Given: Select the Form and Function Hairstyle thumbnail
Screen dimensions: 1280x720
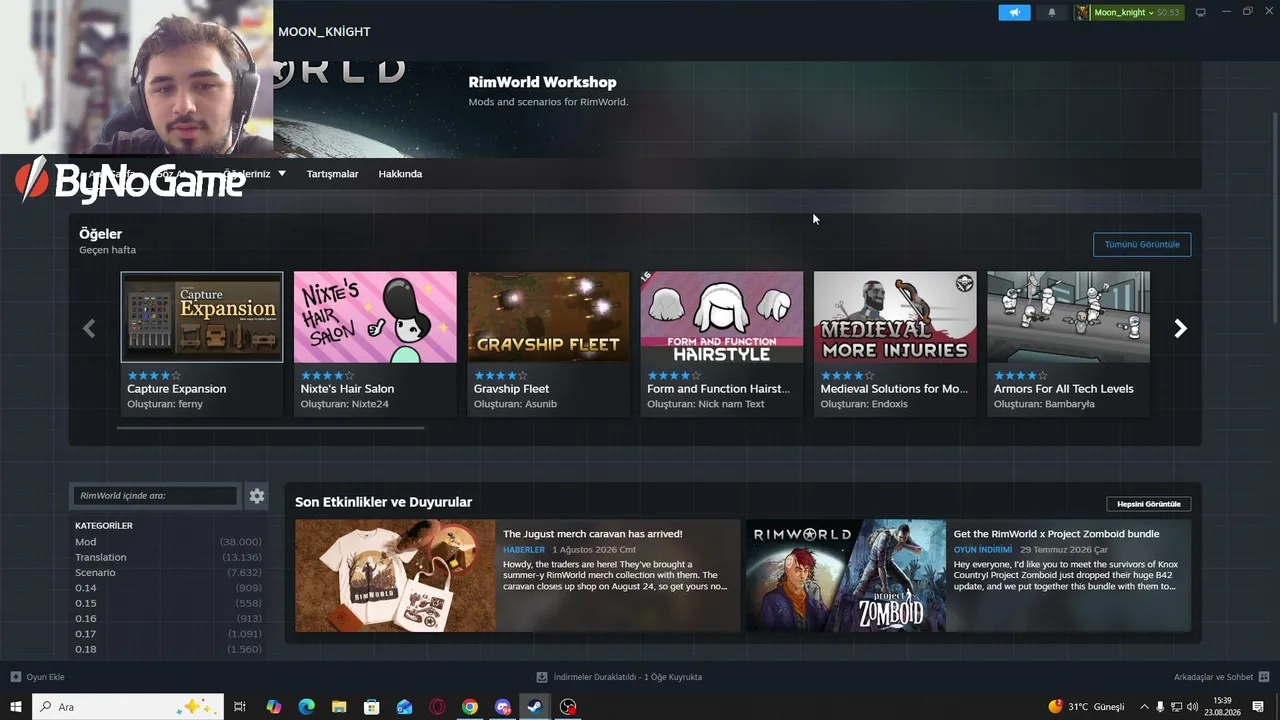Looking at the screenshot, I should point(722,317).
